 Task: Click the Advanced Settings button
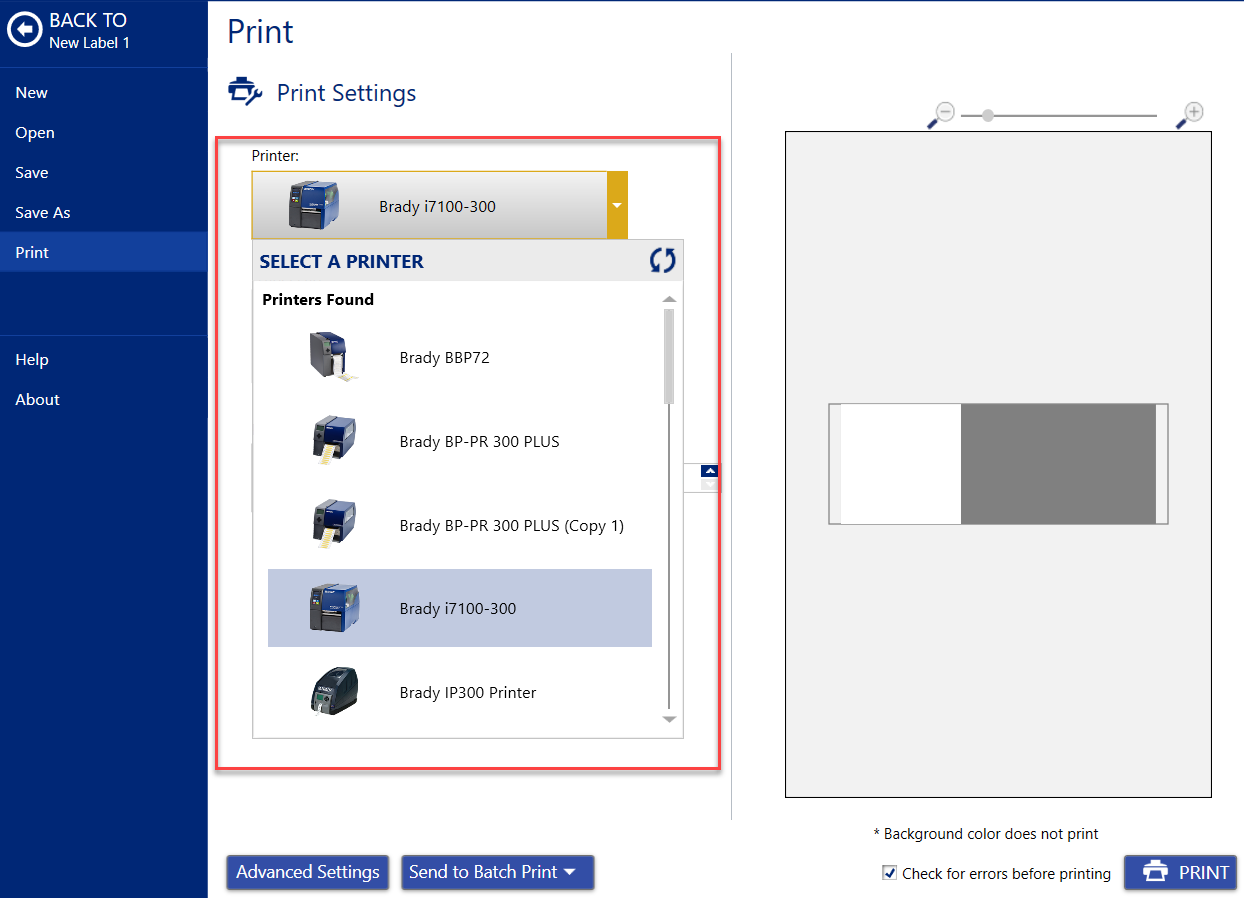point(307,872)
